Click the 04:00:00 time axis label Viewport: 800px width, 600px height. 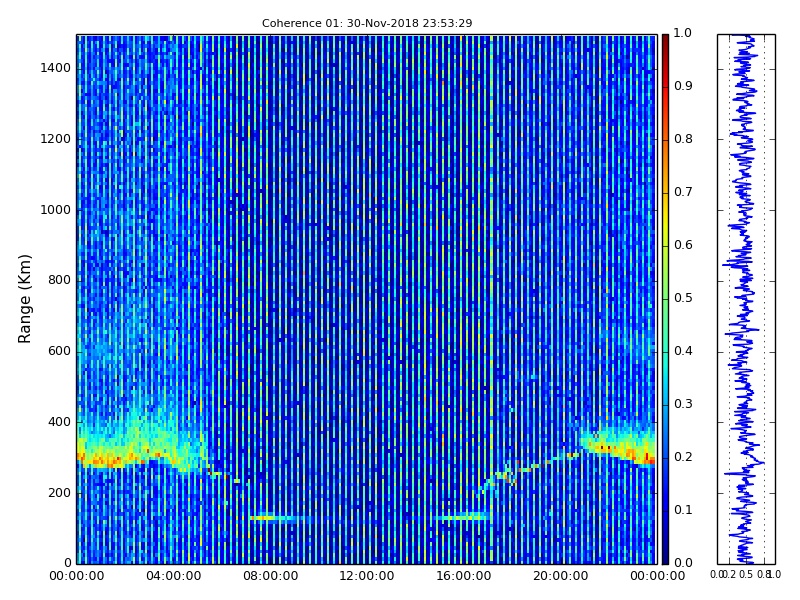(x=173, y=576)
